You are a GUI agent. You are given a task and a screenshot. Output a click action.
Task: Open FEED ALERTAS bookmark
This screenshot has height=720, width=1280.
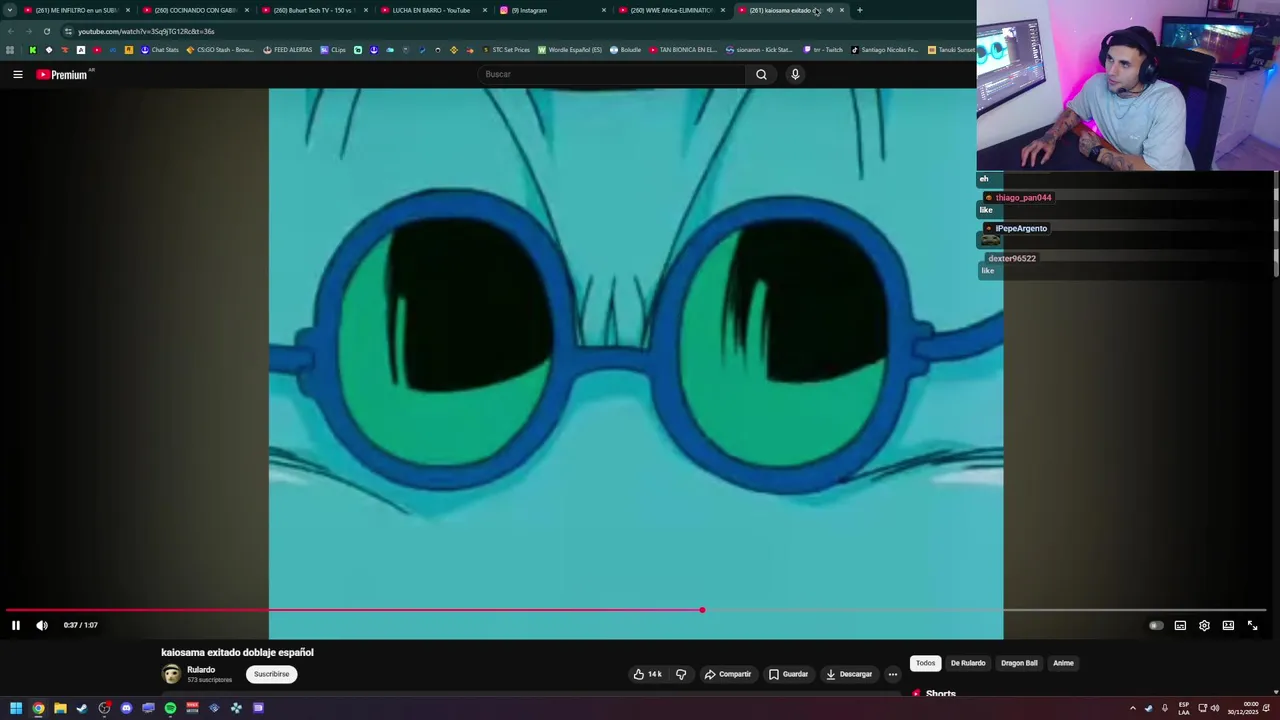pos(288,50)
